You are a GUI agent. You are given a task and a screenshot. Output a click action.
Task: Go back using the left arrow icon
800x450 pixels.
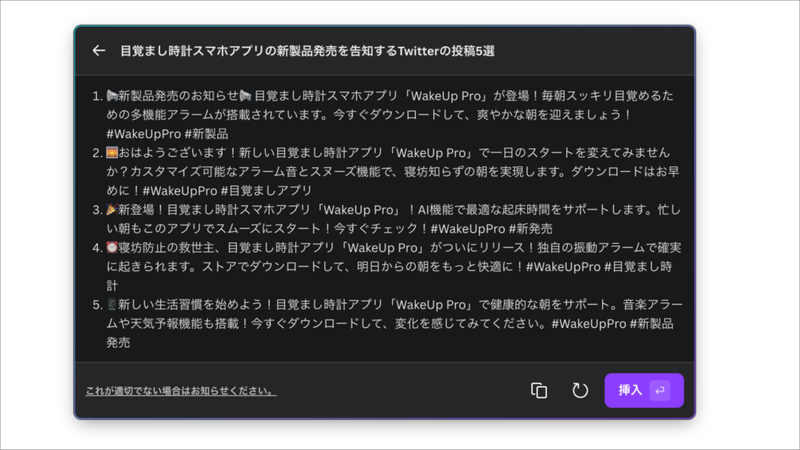[x=98, y=51]
